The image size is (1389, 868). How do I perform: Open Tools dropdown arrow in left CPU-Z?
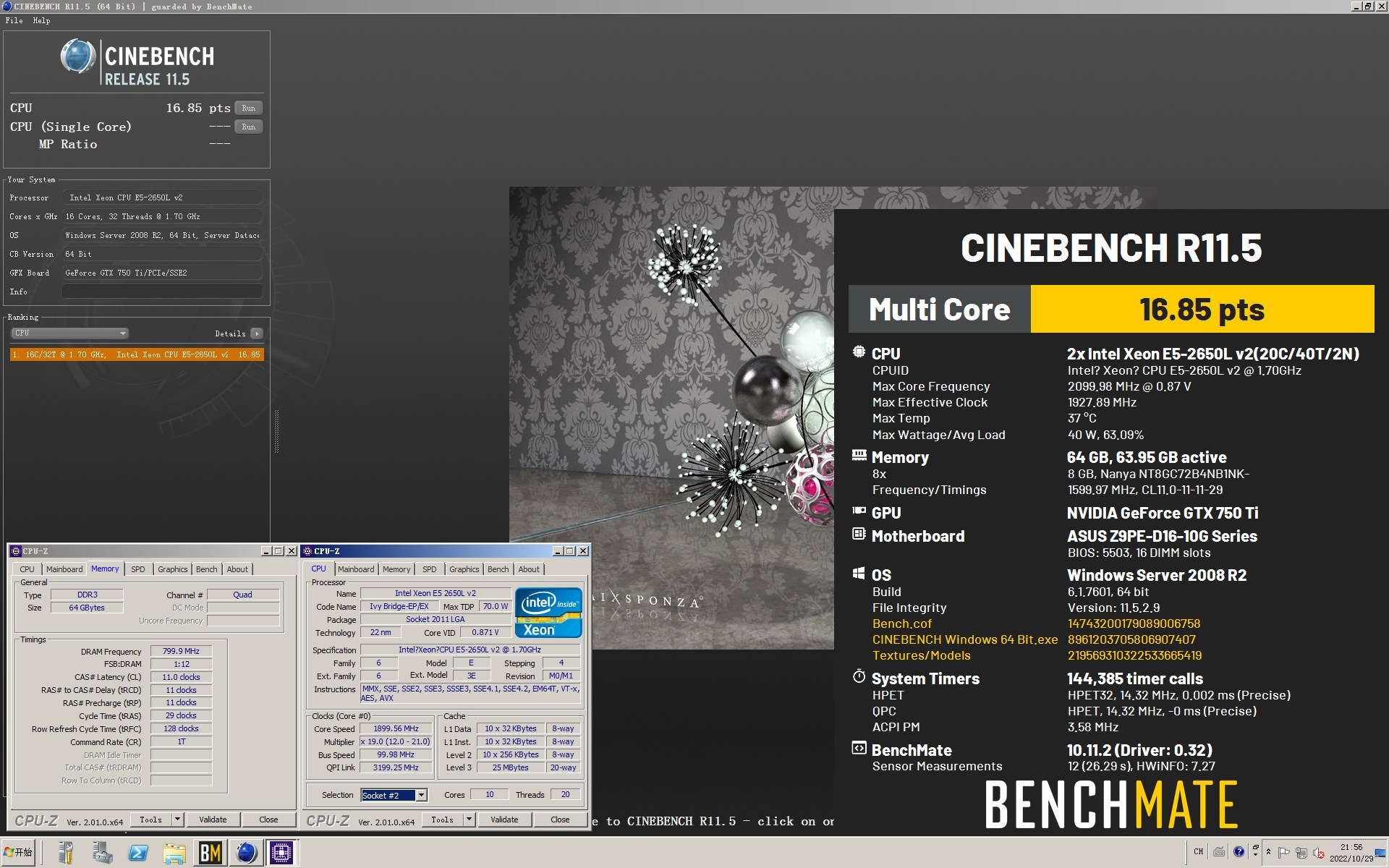pyautogui.click(x=177, y=820)
